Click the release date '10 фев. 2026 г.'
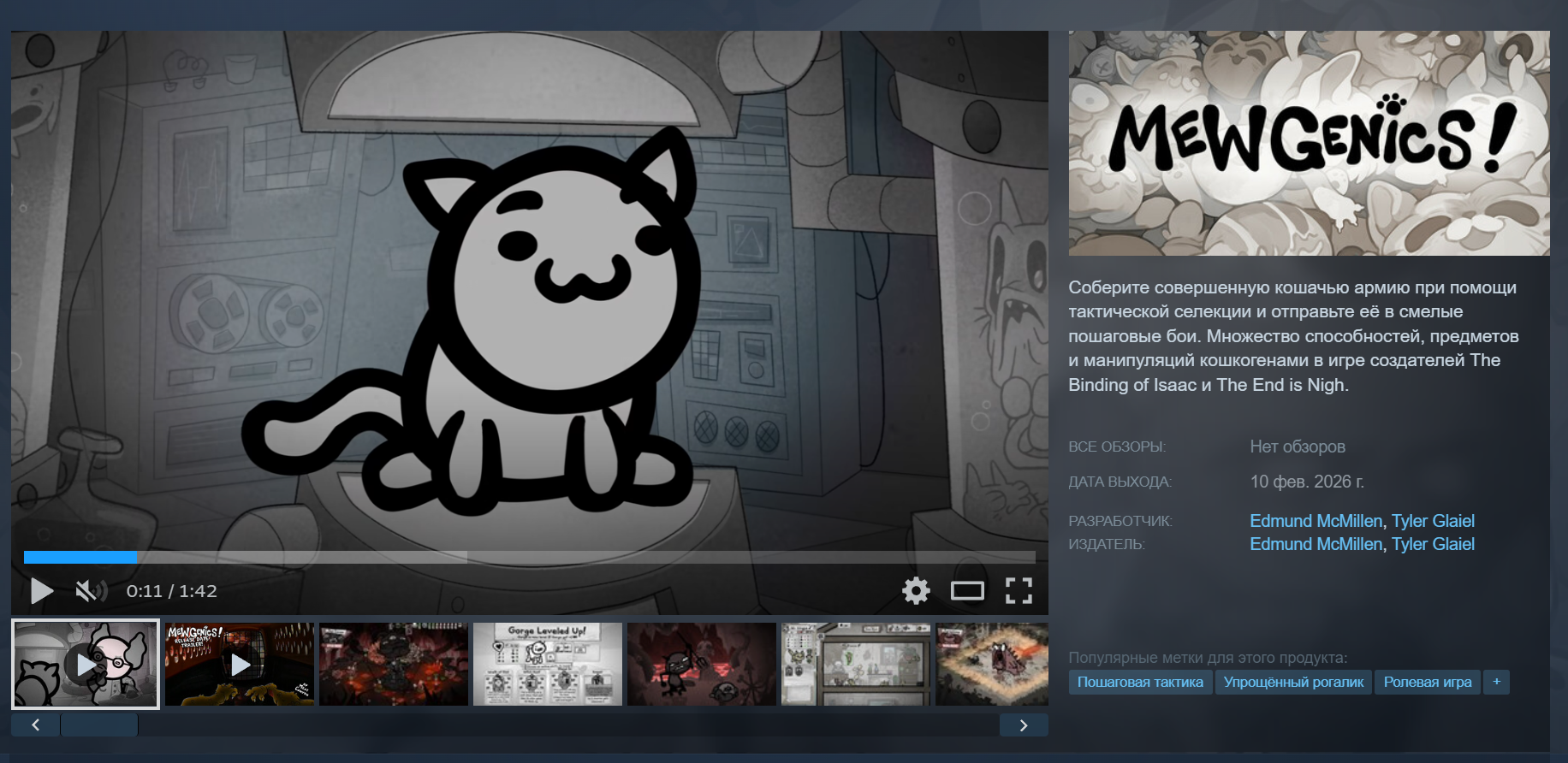 (x=1307, y=482)
